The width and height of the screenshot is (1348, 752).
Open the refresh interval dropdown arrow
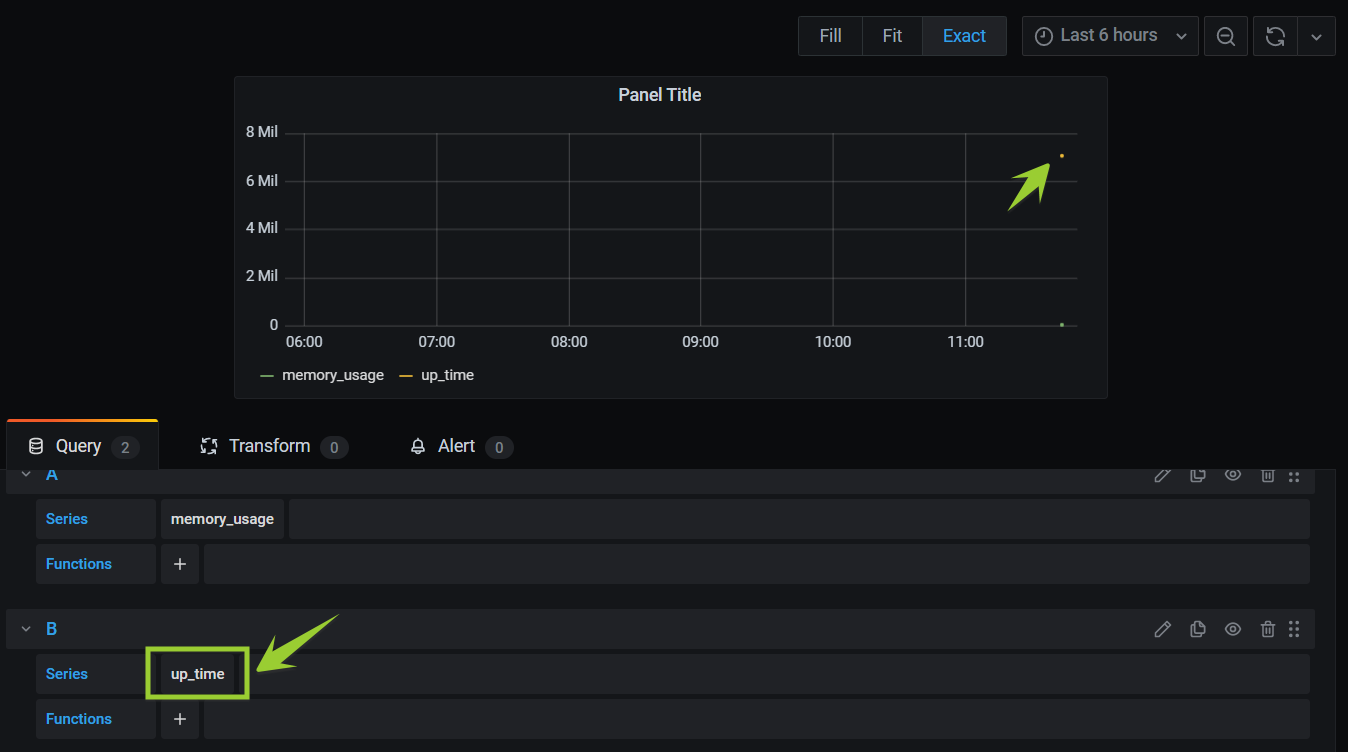point(1316,36)
